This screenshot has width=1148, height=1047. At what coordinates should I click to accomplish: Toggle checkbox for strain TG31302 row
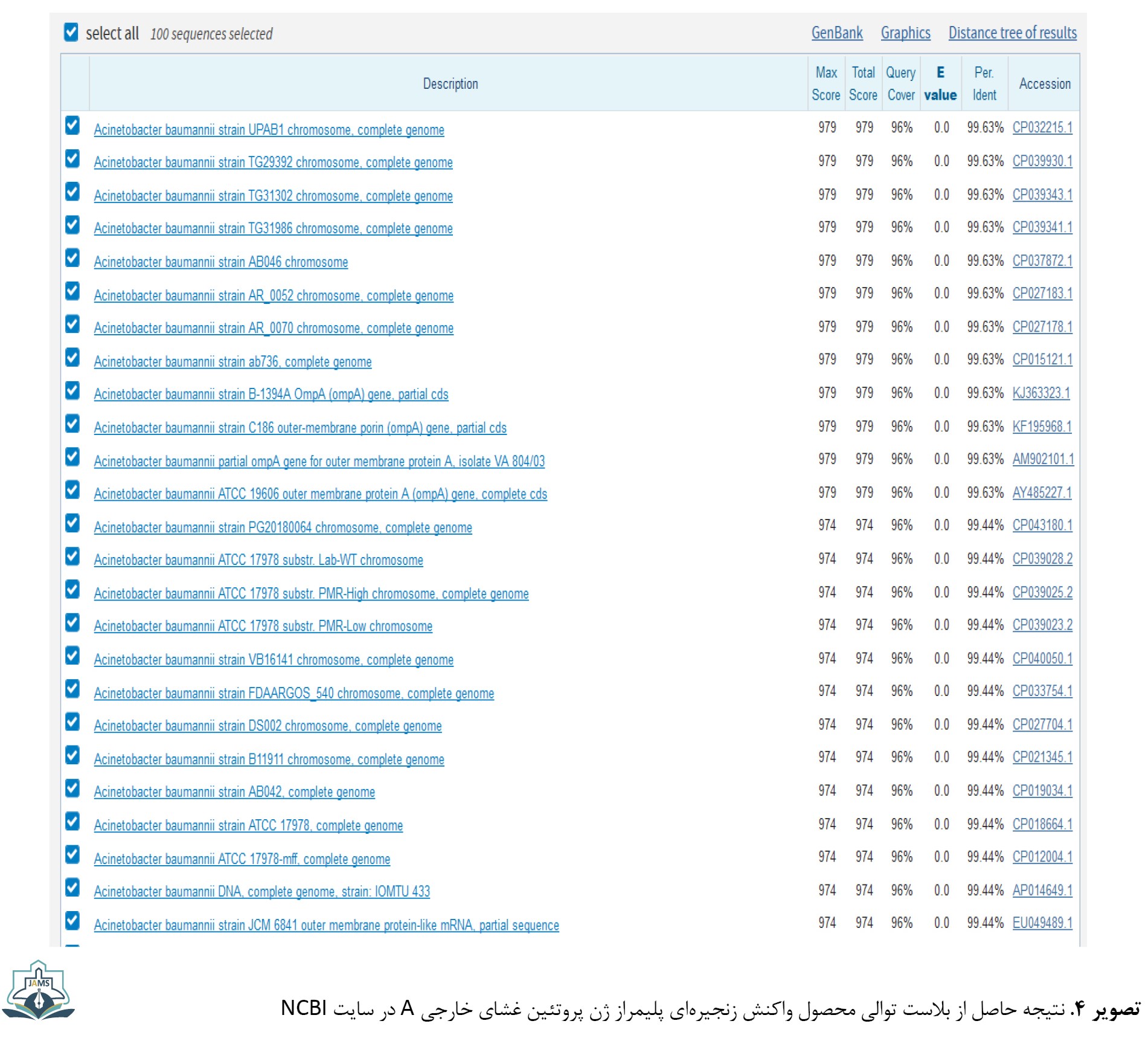[x=72, y=192]
